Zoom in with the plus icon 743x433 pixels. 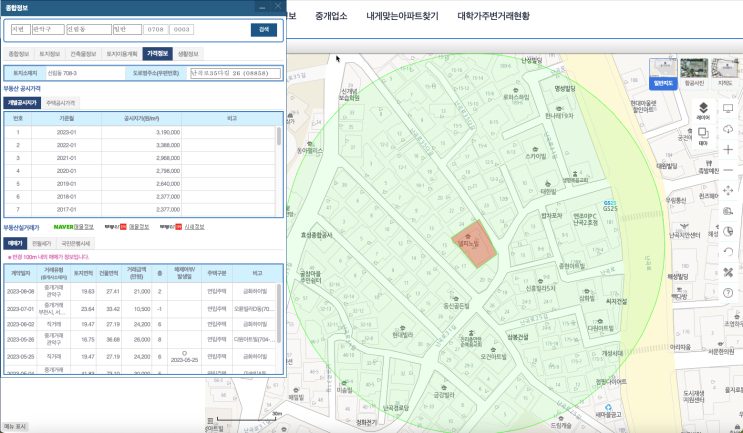[728, 150]
